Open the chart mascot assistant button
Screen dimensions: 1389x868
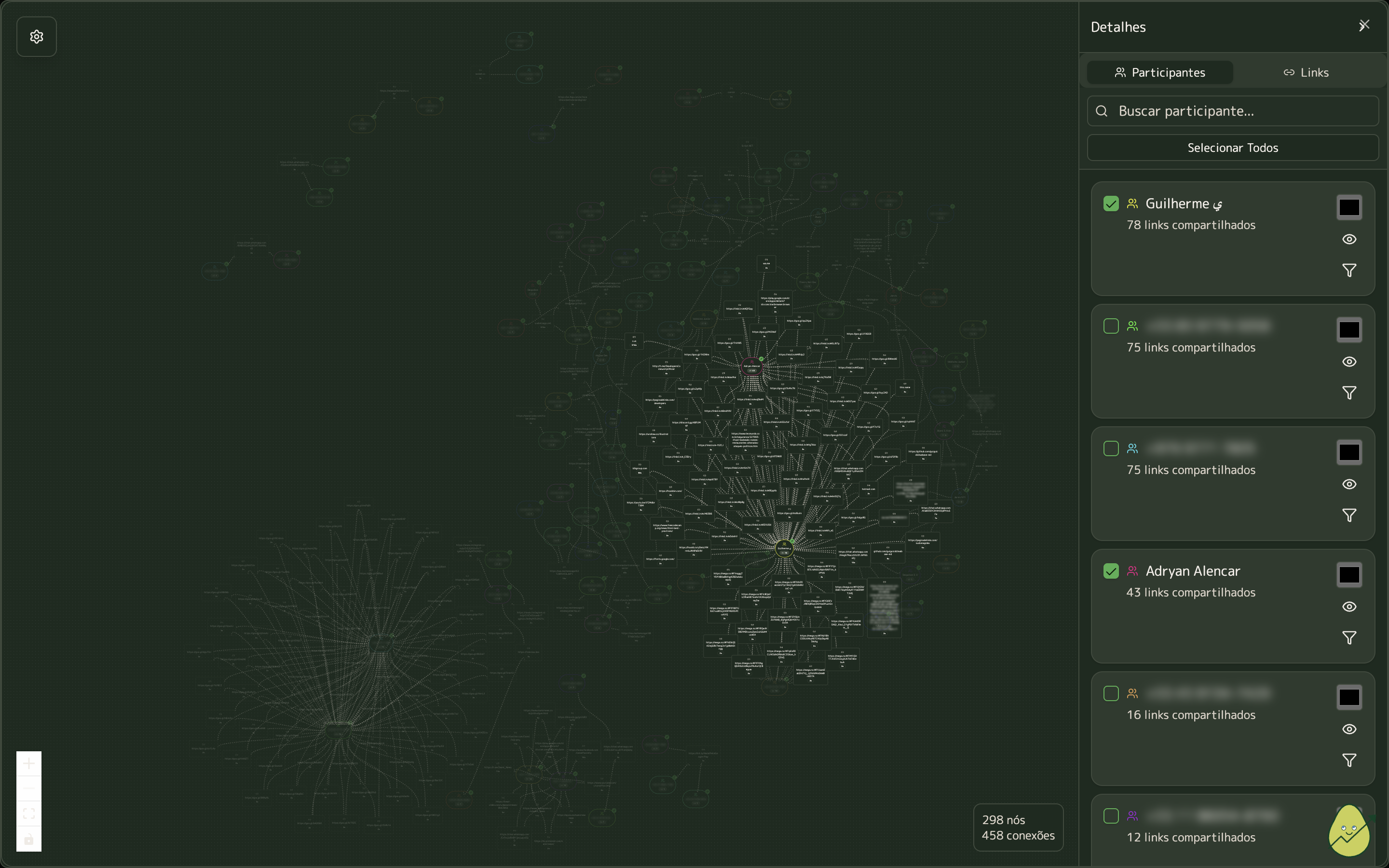pos(1348,831)
